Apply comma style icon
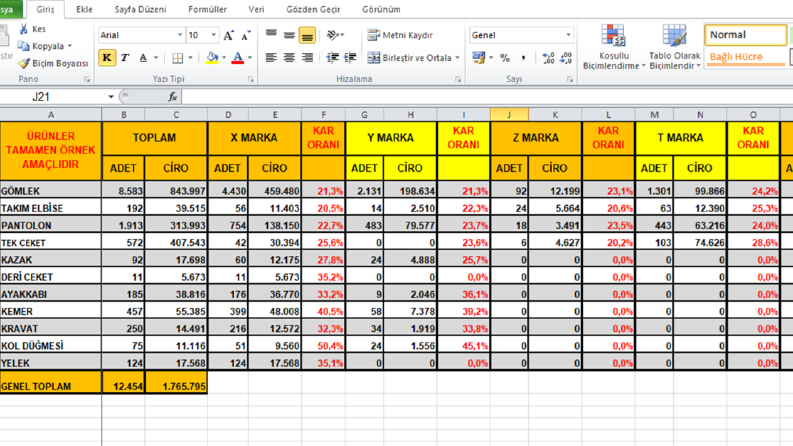 [x=523, y=58]
